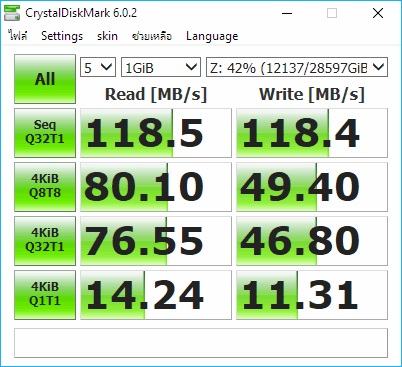Open the Language menu
This screenshot has height=367, width=402.
click(x=212, y=36)
